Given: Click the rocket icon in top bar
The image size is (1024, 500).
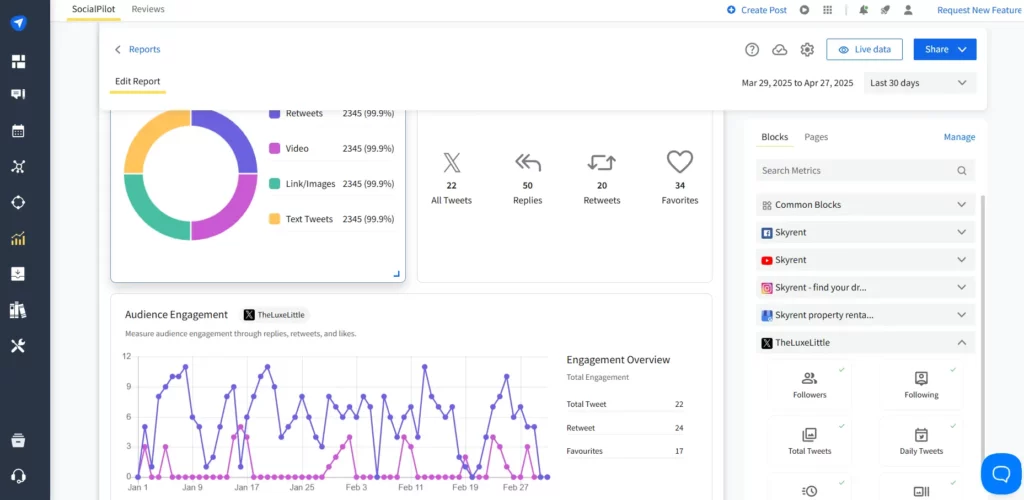Looking at the screenshot, I should coord(885,10).
